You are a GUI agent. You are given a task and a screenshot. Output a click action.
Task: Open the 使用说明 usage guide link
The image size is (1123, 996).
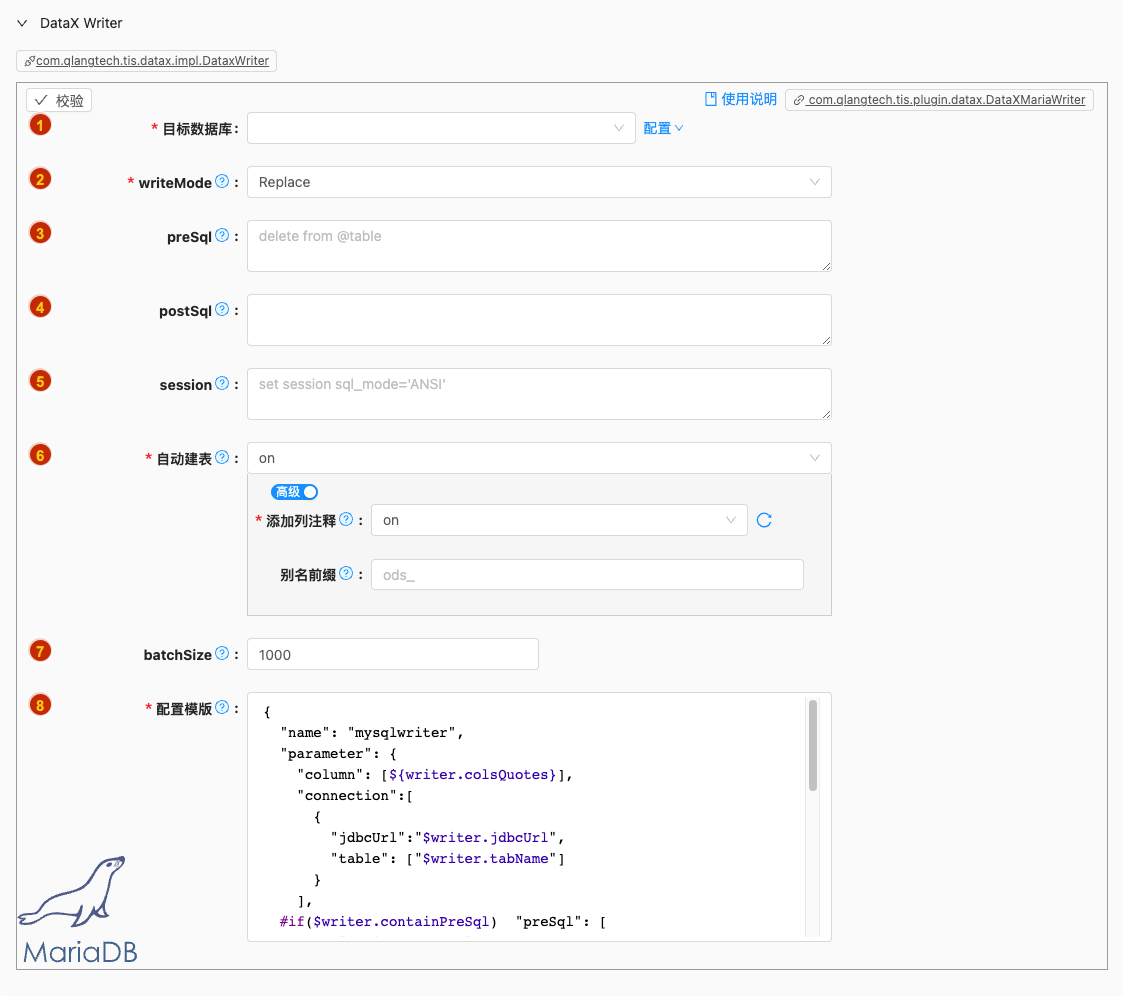(x=741, y=99)
